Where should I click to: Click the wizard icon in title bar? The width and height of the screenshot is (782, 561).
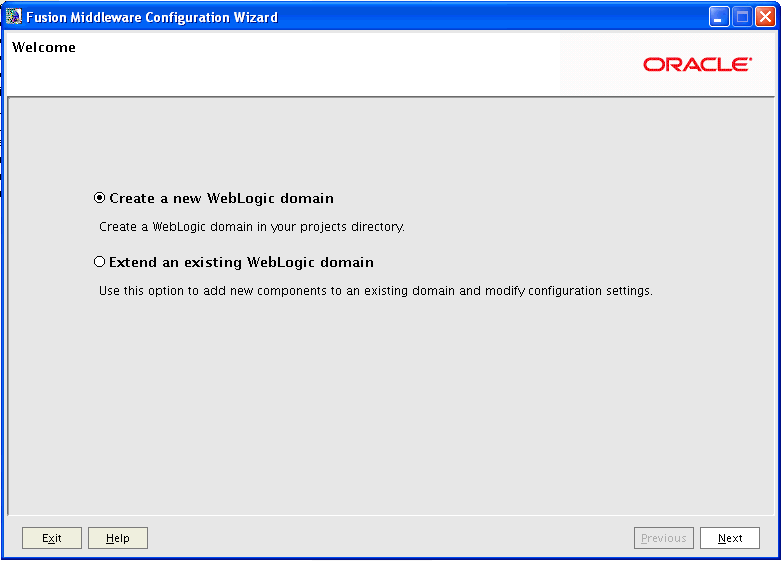point(13,16)
